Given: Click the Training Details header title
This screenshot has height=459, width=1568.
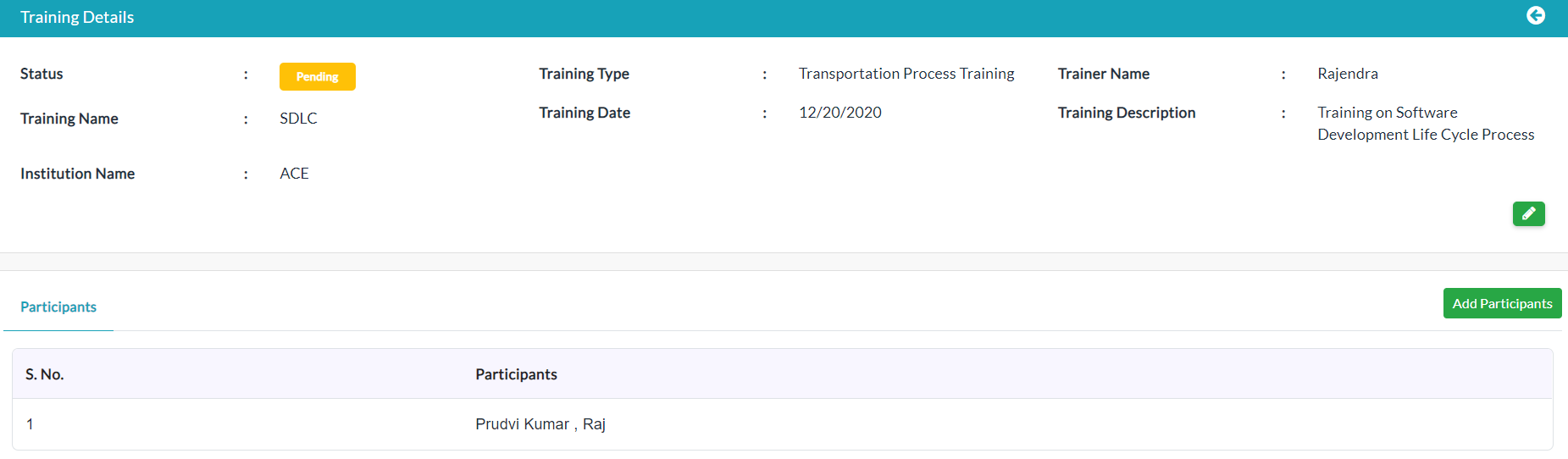Looking at the screenshot, I should pyautogui.click(x=77, y=17).
